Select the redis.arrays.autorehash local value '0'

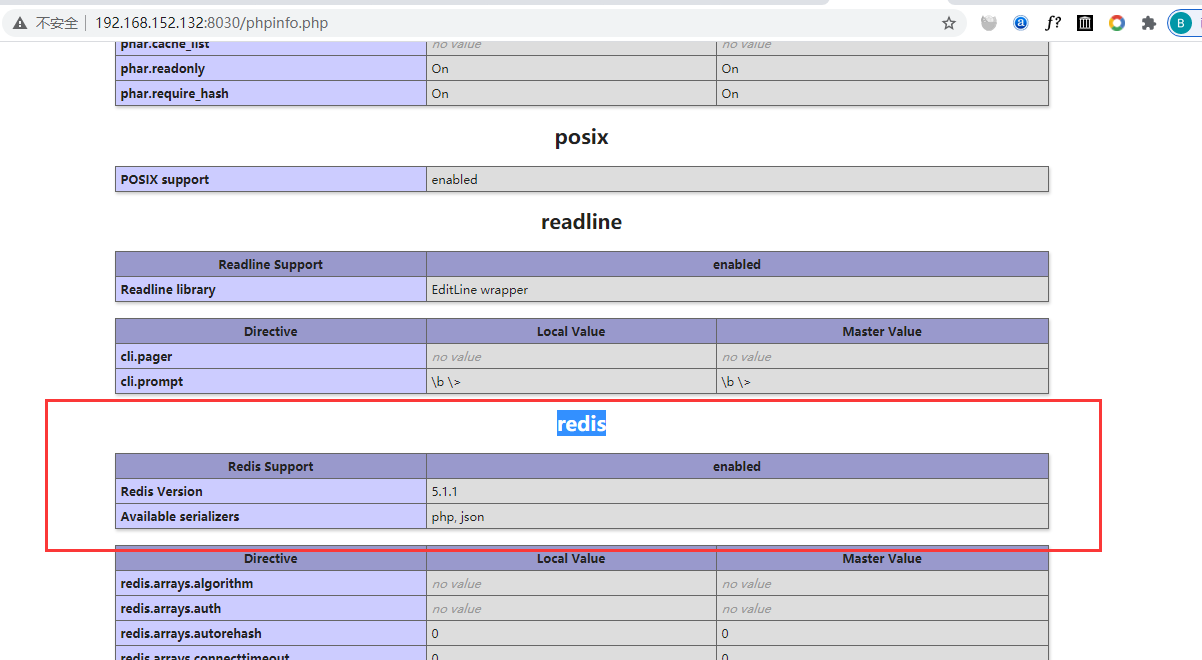tap(435, 633)
